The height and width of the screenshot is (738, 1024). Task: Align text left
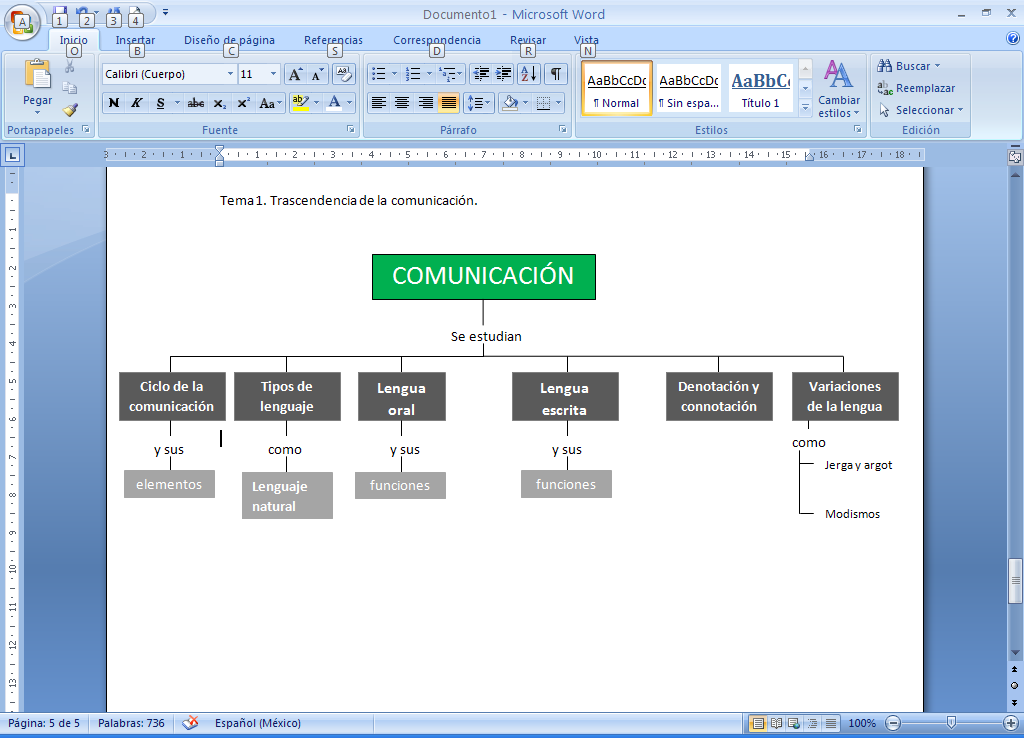[379, 103]
